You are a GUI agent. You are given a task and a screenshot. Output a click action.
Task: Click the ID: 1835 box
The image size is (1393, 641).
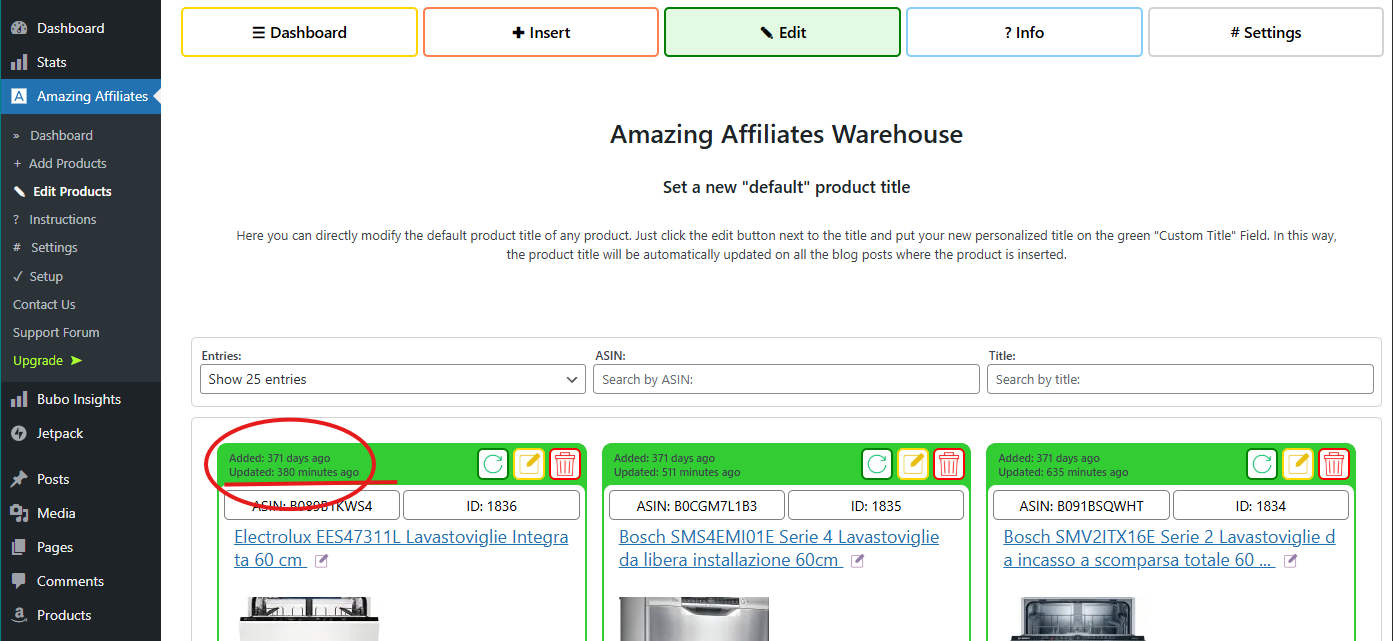click(x=876, y=505)
